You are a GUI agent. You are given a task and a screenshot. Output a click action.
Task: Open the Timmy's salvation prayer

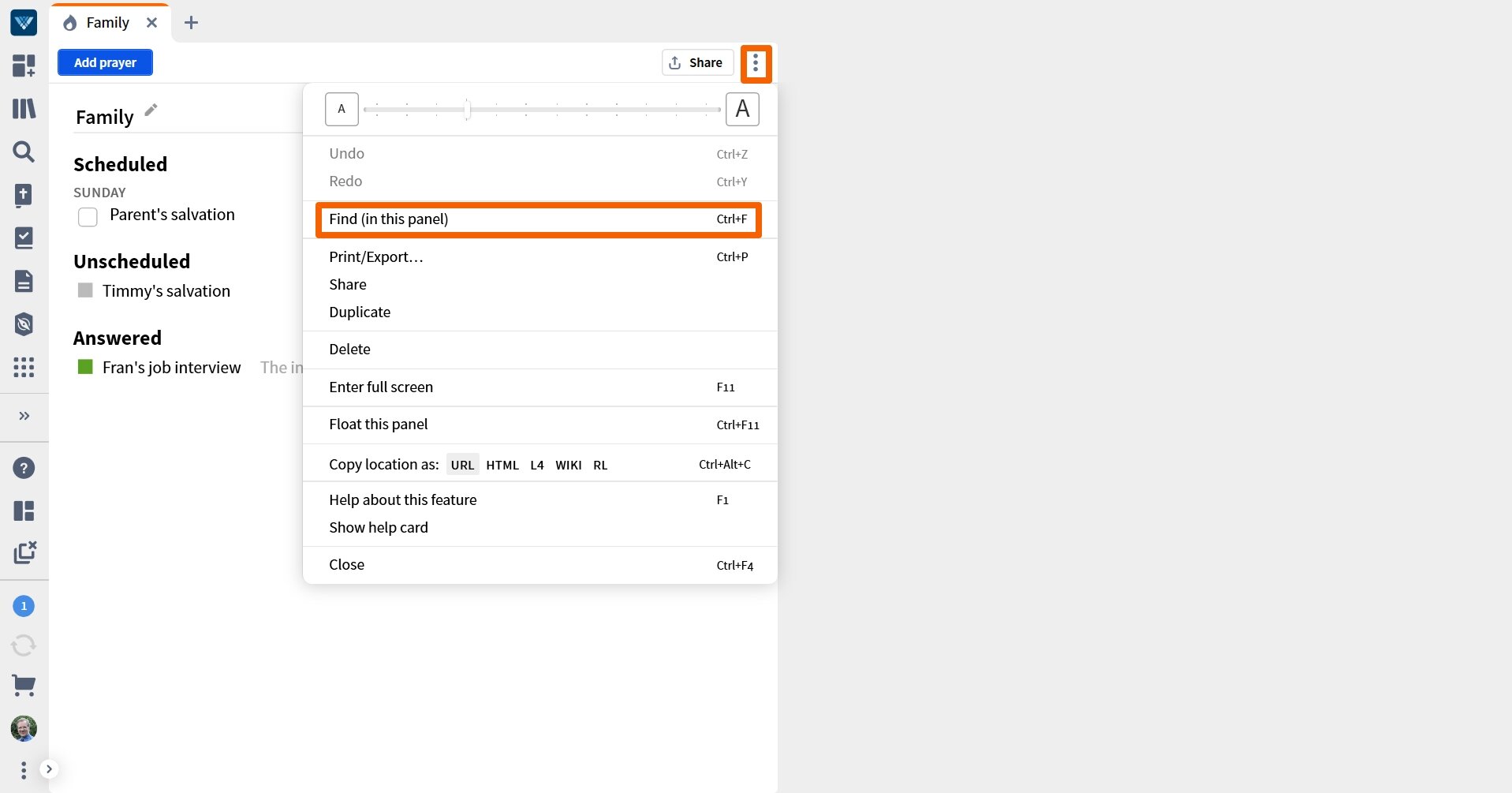[166, 291]
